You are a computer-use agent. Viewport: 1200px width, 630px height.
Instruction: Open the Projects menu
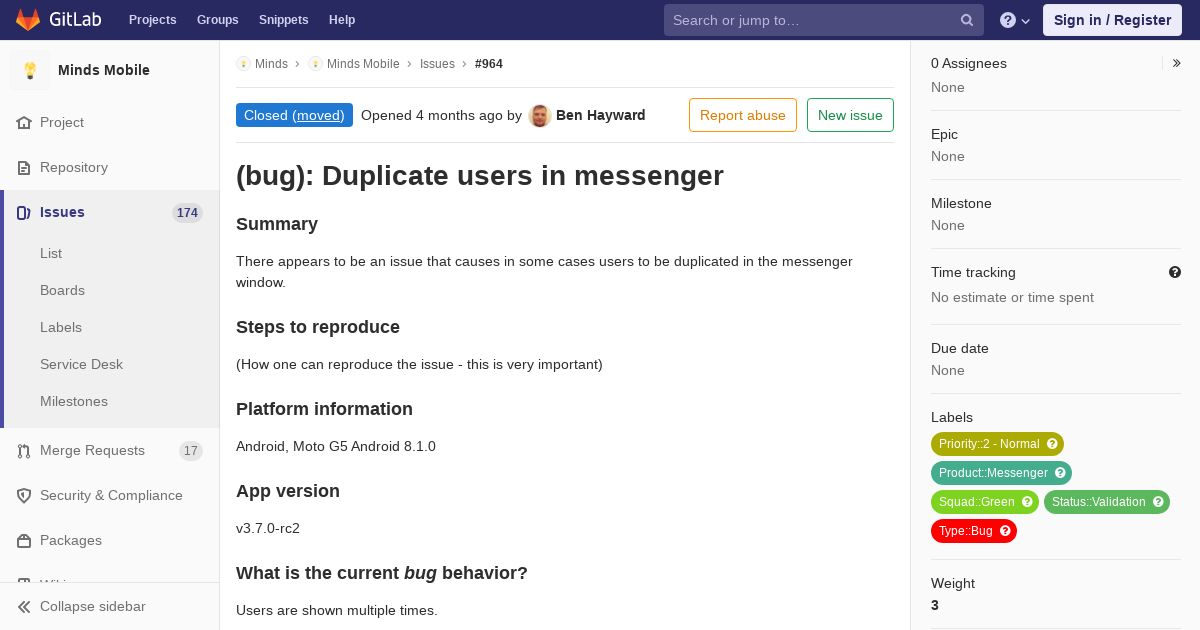[152, 20]
